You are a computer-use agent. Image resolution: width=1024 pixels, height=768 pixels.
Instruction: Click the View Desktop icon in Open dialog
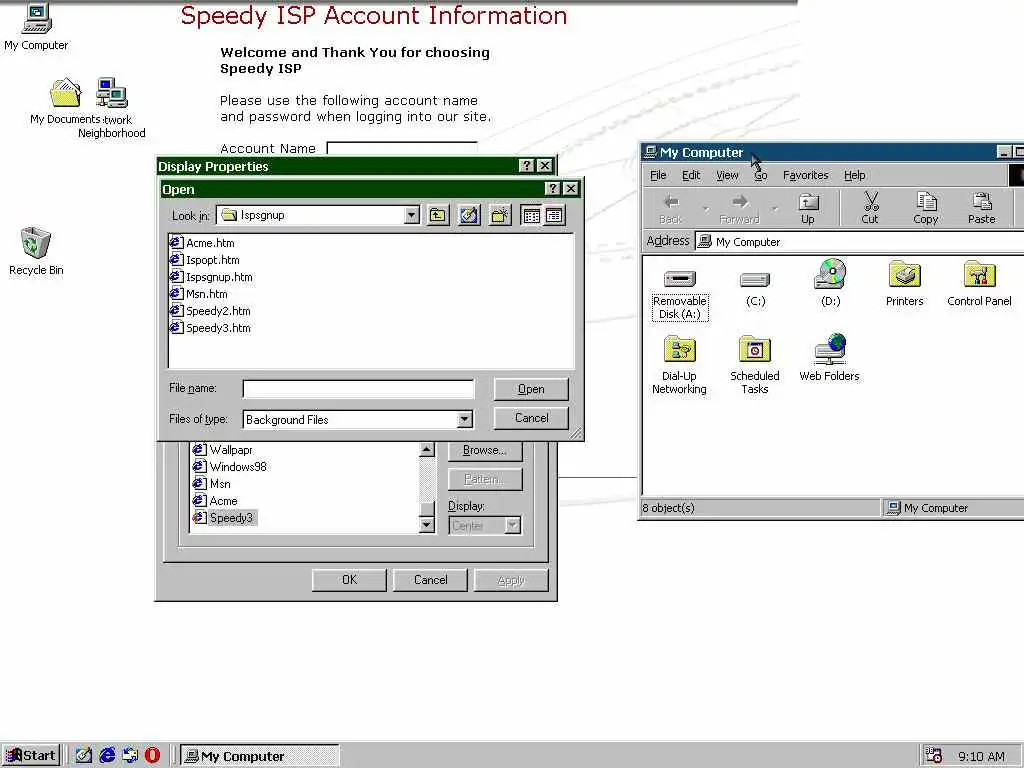[x=469, y=216]
